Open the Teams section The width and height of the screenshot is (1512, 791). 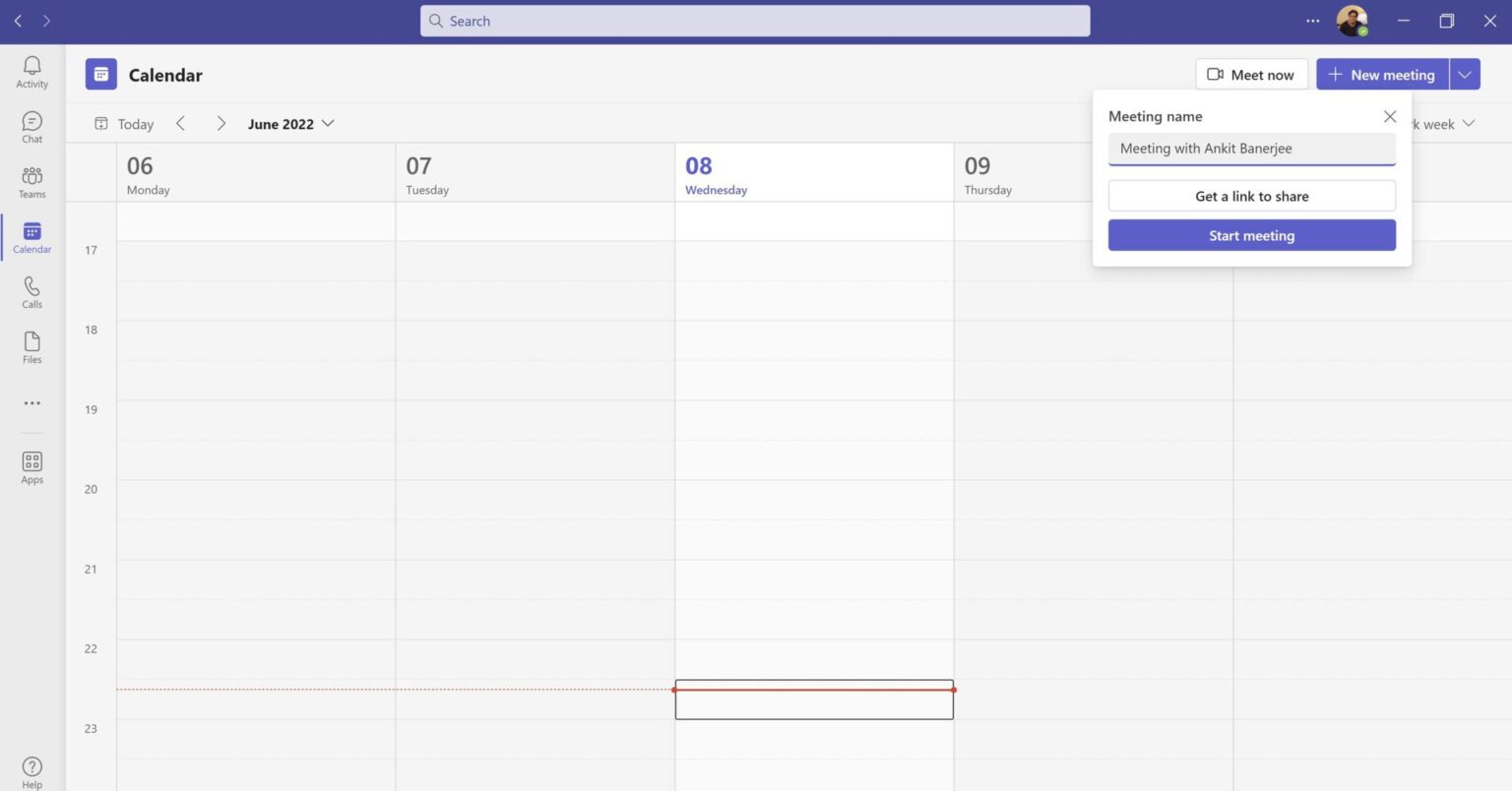[x=31, y=182]
